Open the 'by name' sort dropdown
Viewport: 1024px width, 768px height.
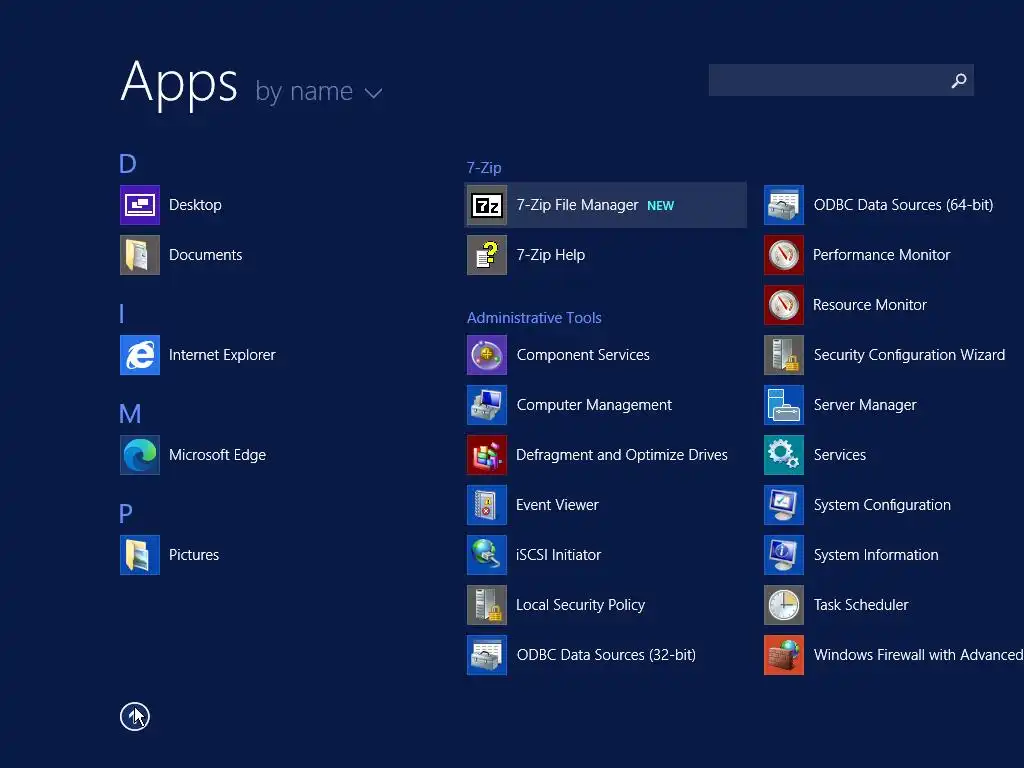click(319, 91)
